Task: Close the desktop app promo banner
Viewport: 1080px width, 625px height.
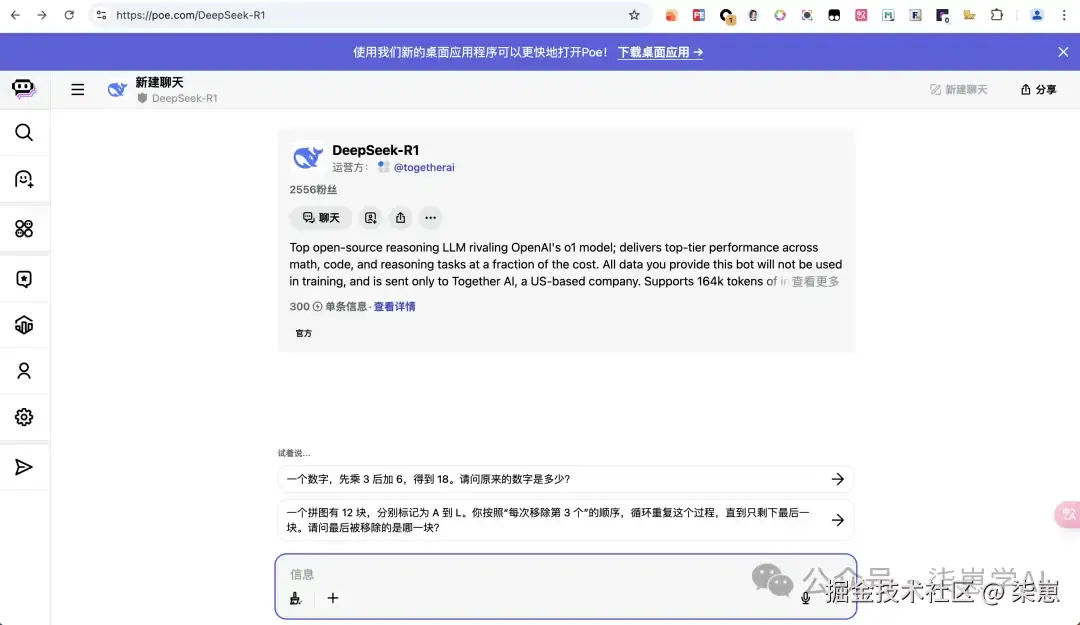Action: (1063, 52)
